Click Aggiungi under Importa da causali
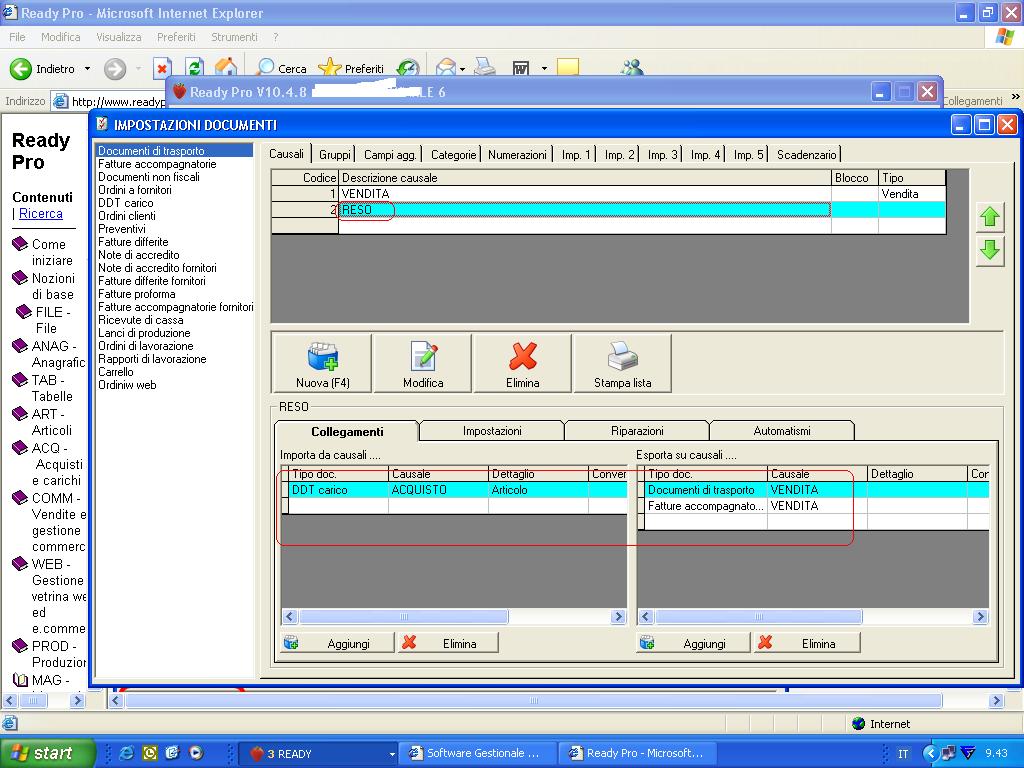 point(336,643)
